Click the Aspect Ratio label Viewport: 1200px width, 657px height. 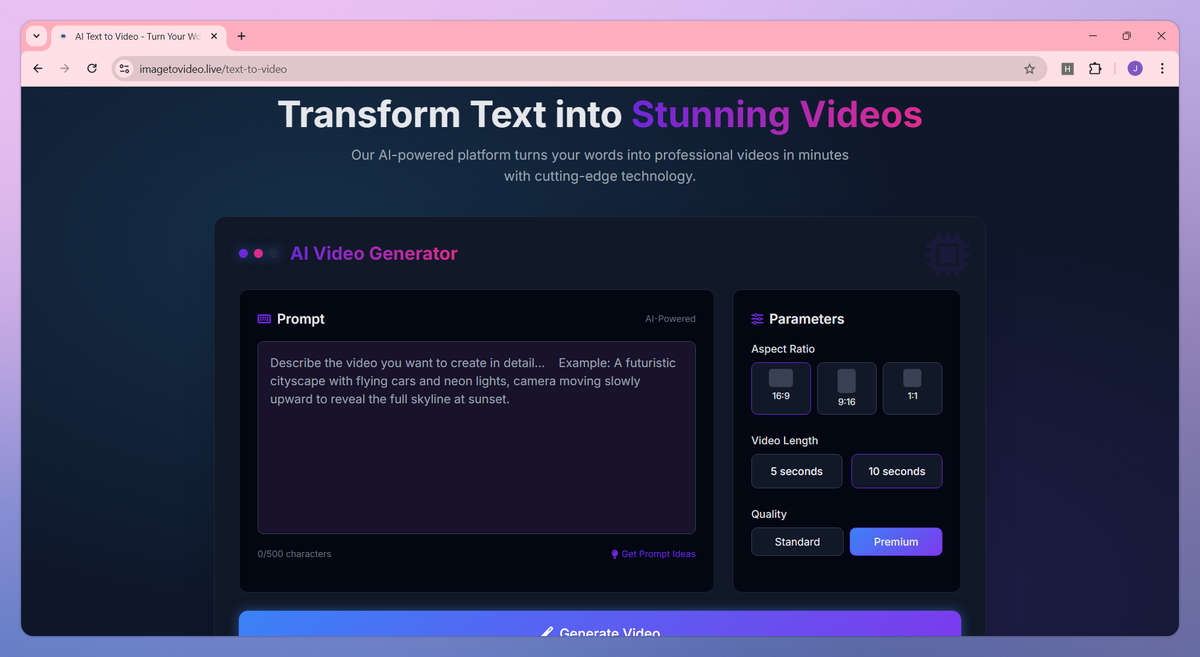coord(783,349)
